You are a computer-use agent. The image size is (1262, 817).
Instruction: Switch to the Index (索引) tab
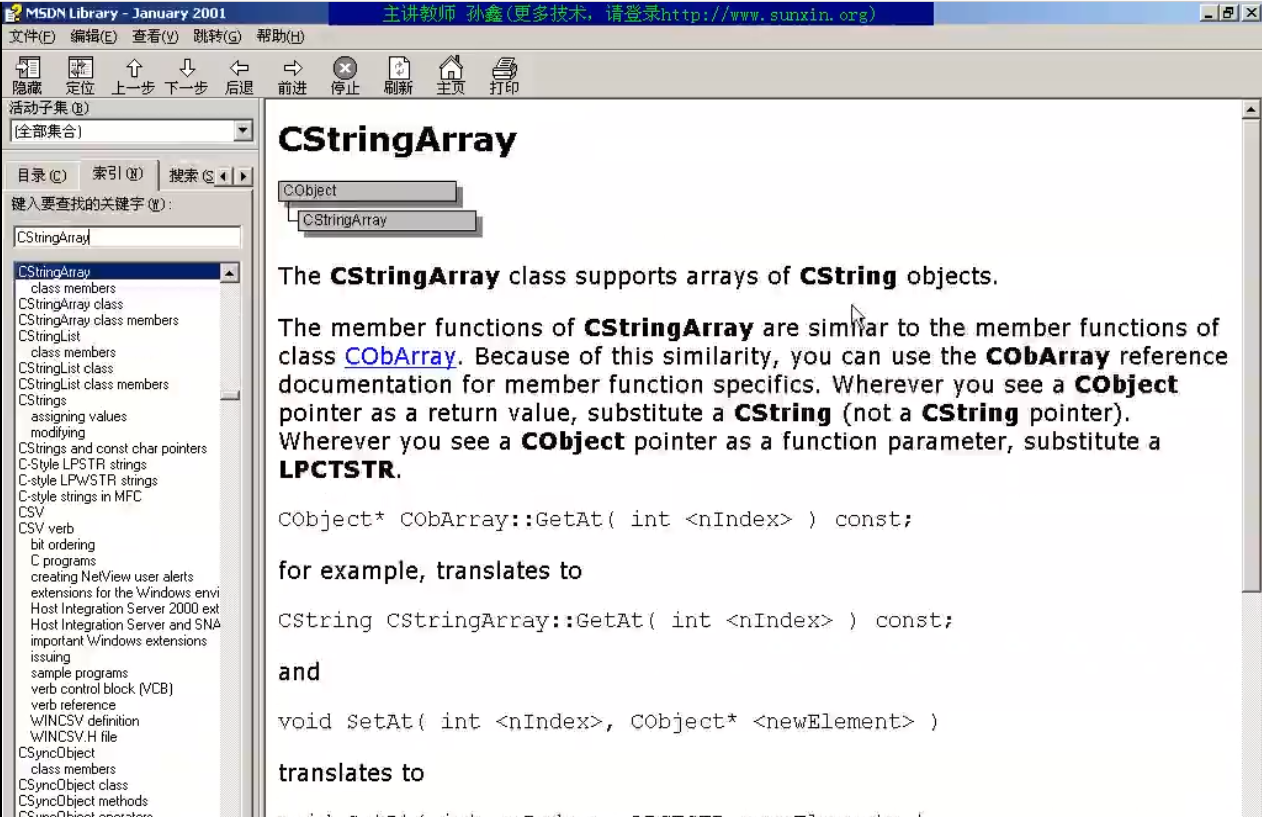[118, 174]
